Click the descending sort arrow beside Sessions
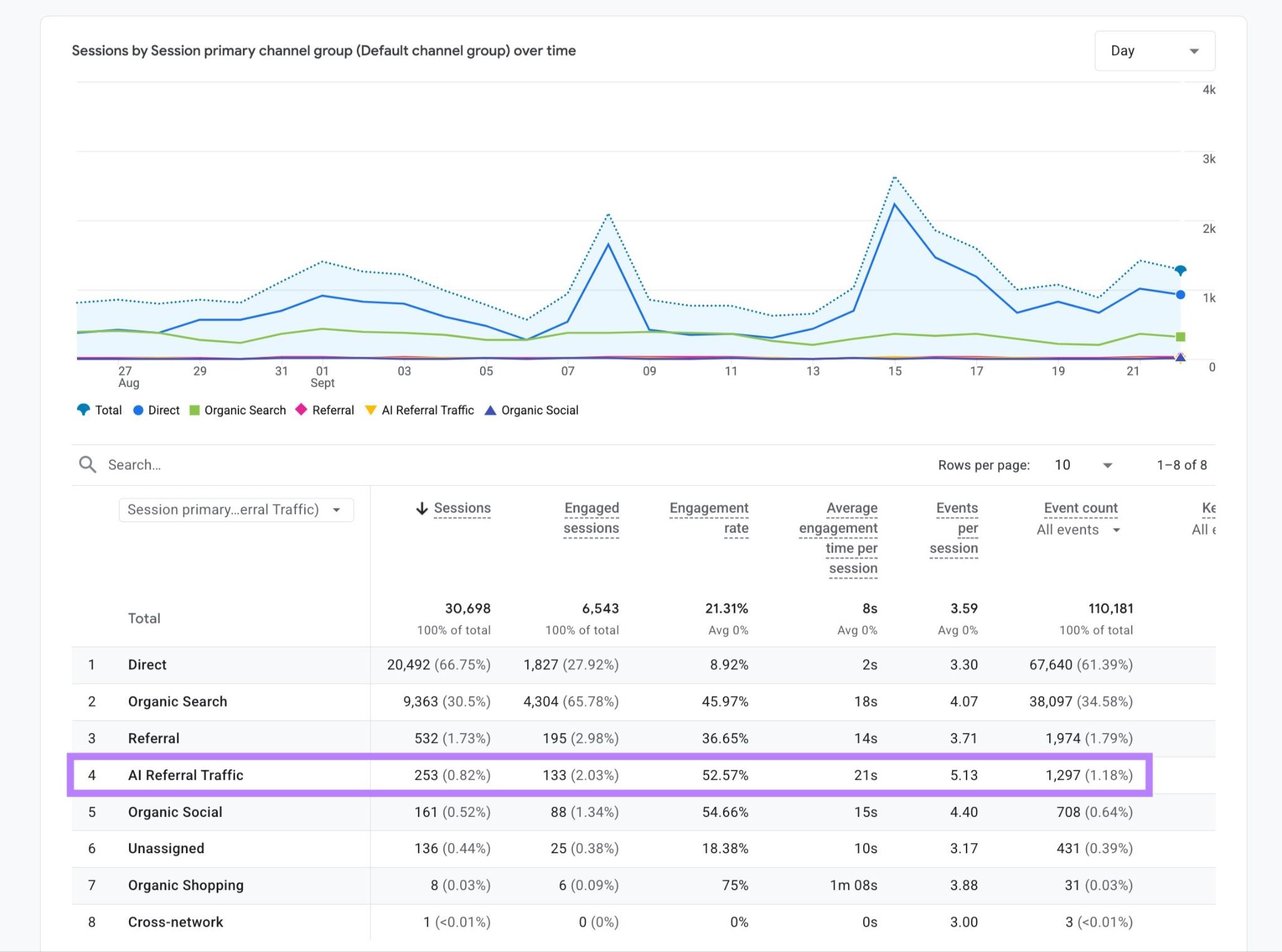The height and width of the screenshot is (952, 1282). coord(422,509)
